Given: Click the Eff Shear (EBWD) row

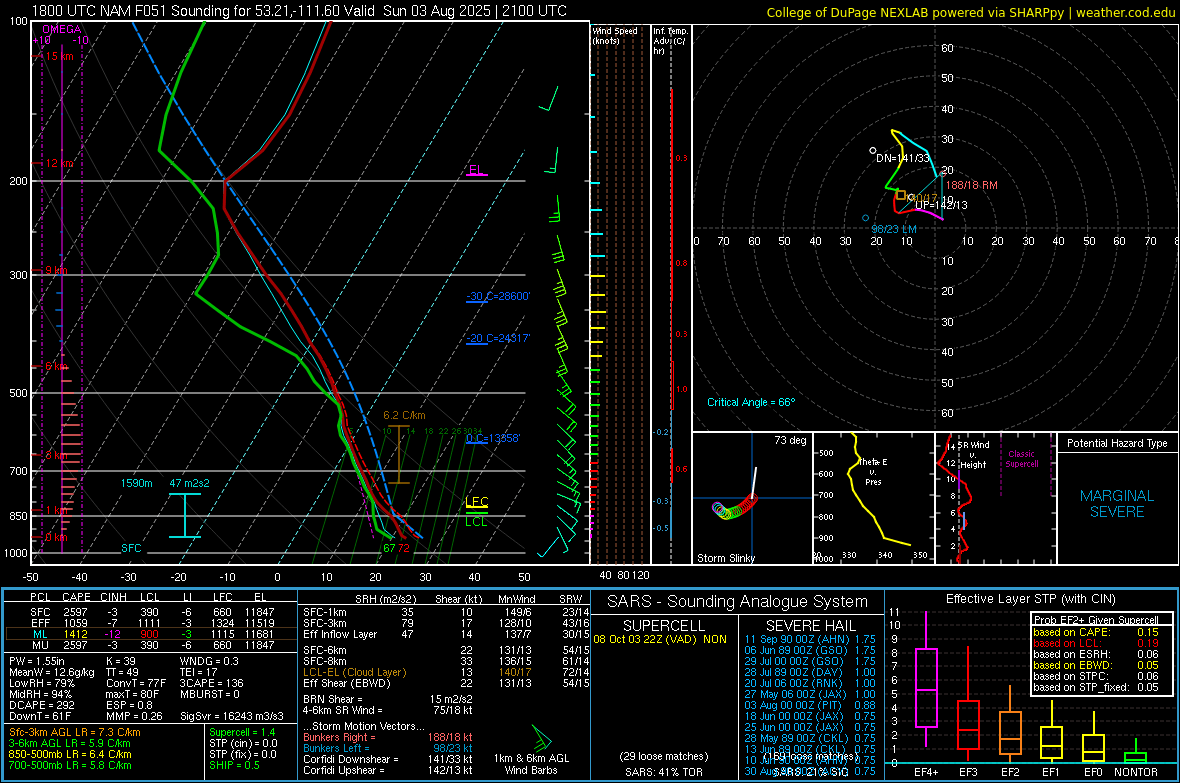Looking at the screenshot, I should tap(446, 683).
